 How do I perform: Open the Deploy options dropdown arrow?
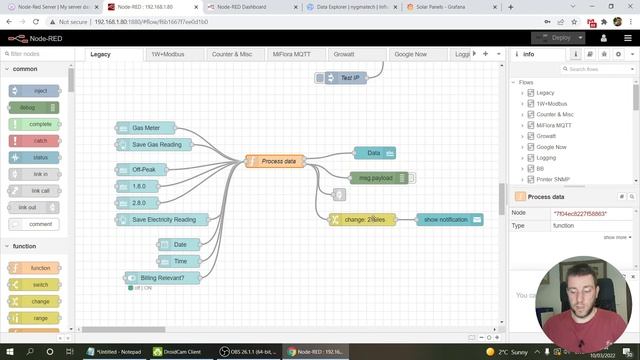580,38
